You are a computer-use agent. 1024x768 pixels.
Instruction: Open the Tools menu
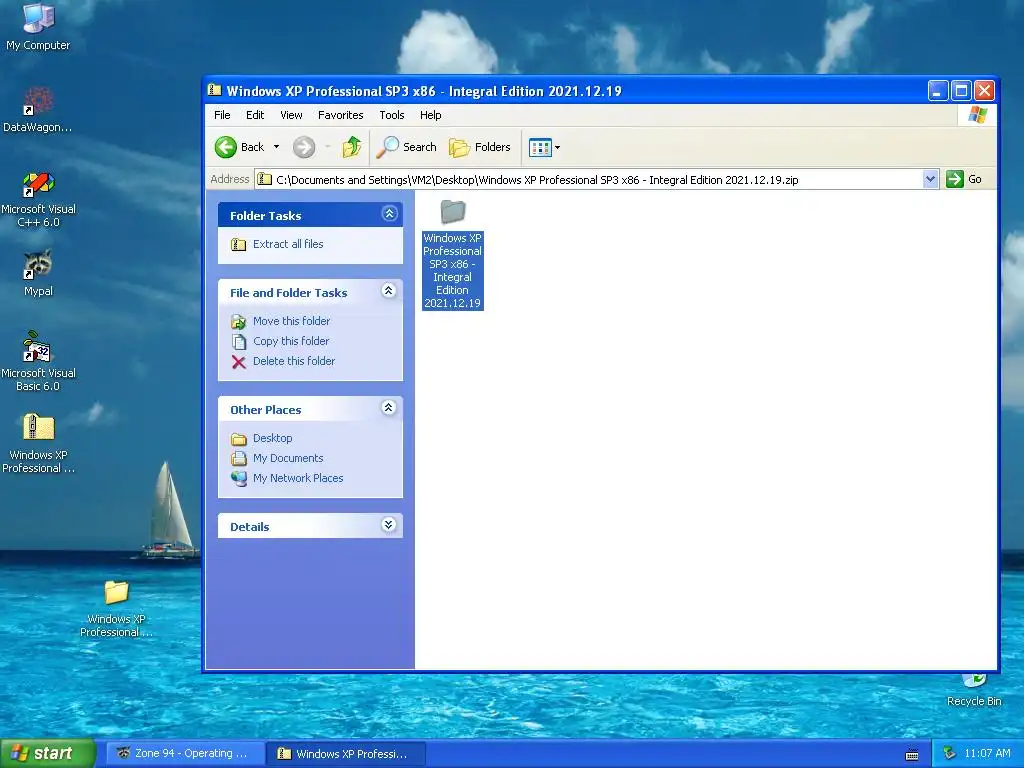click(x=392, y=115)
